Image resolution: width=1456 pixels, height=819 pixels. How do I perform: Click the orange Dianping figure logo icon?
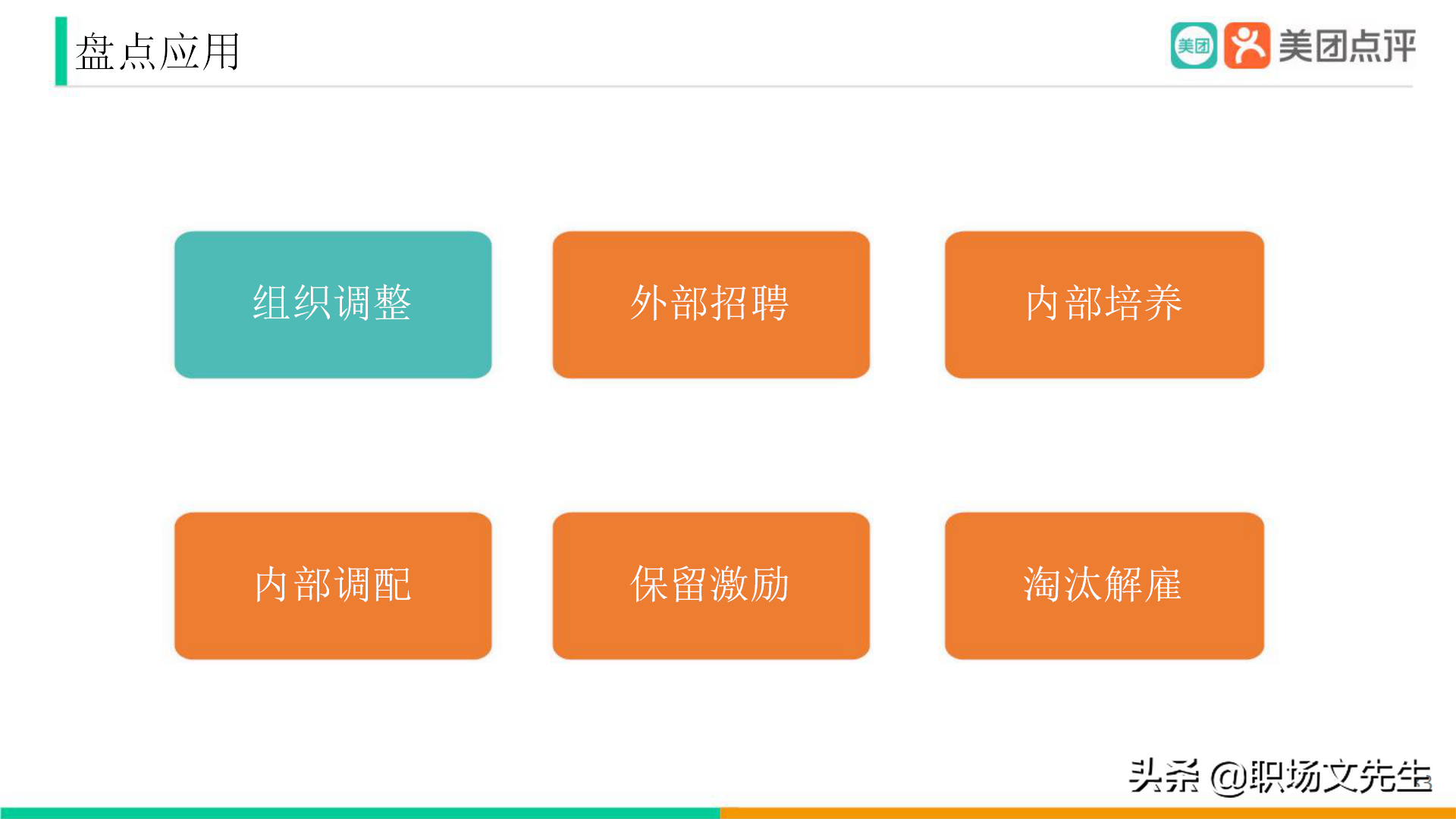pos(1247,45)
